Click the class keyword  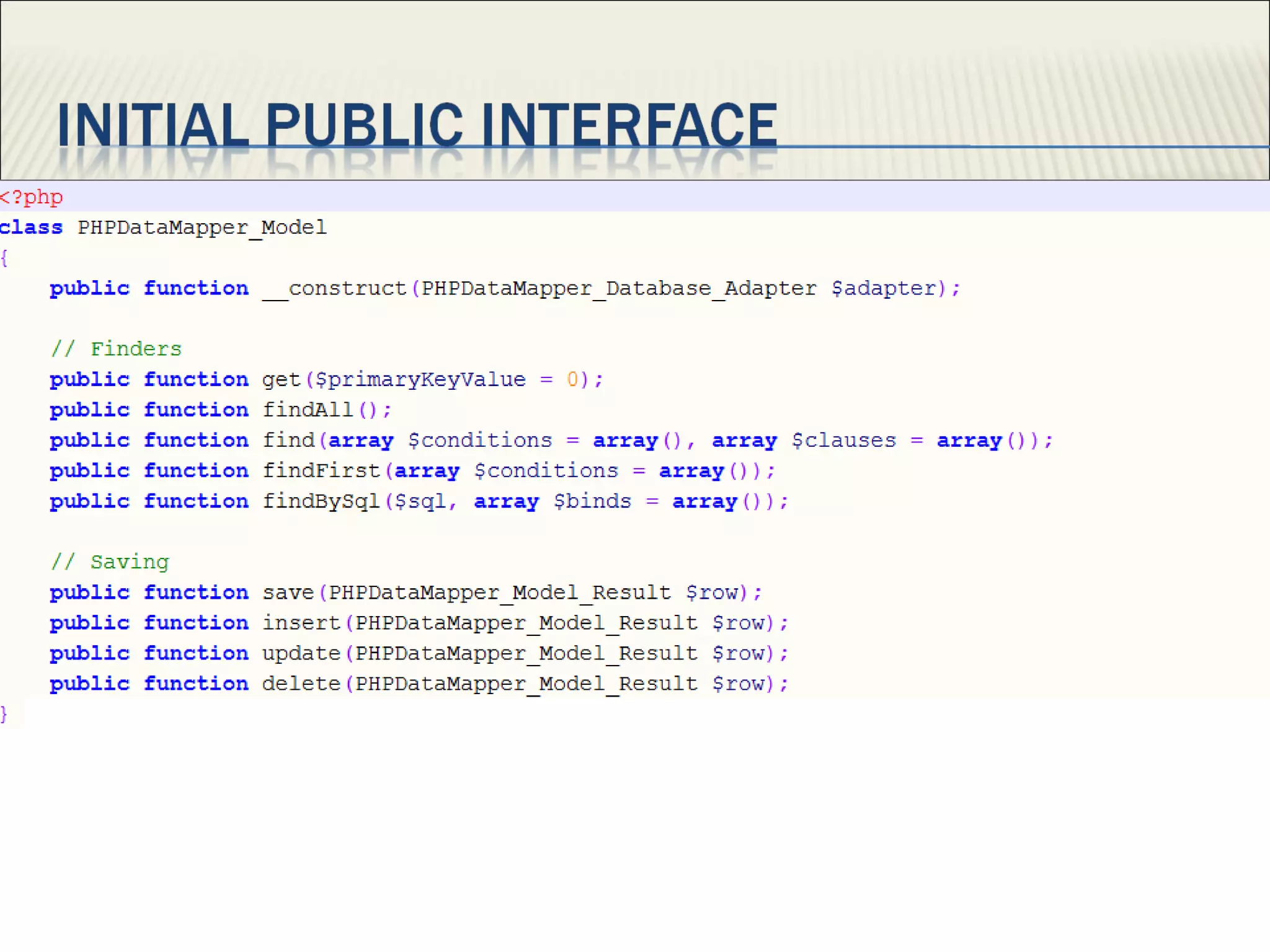31,227
